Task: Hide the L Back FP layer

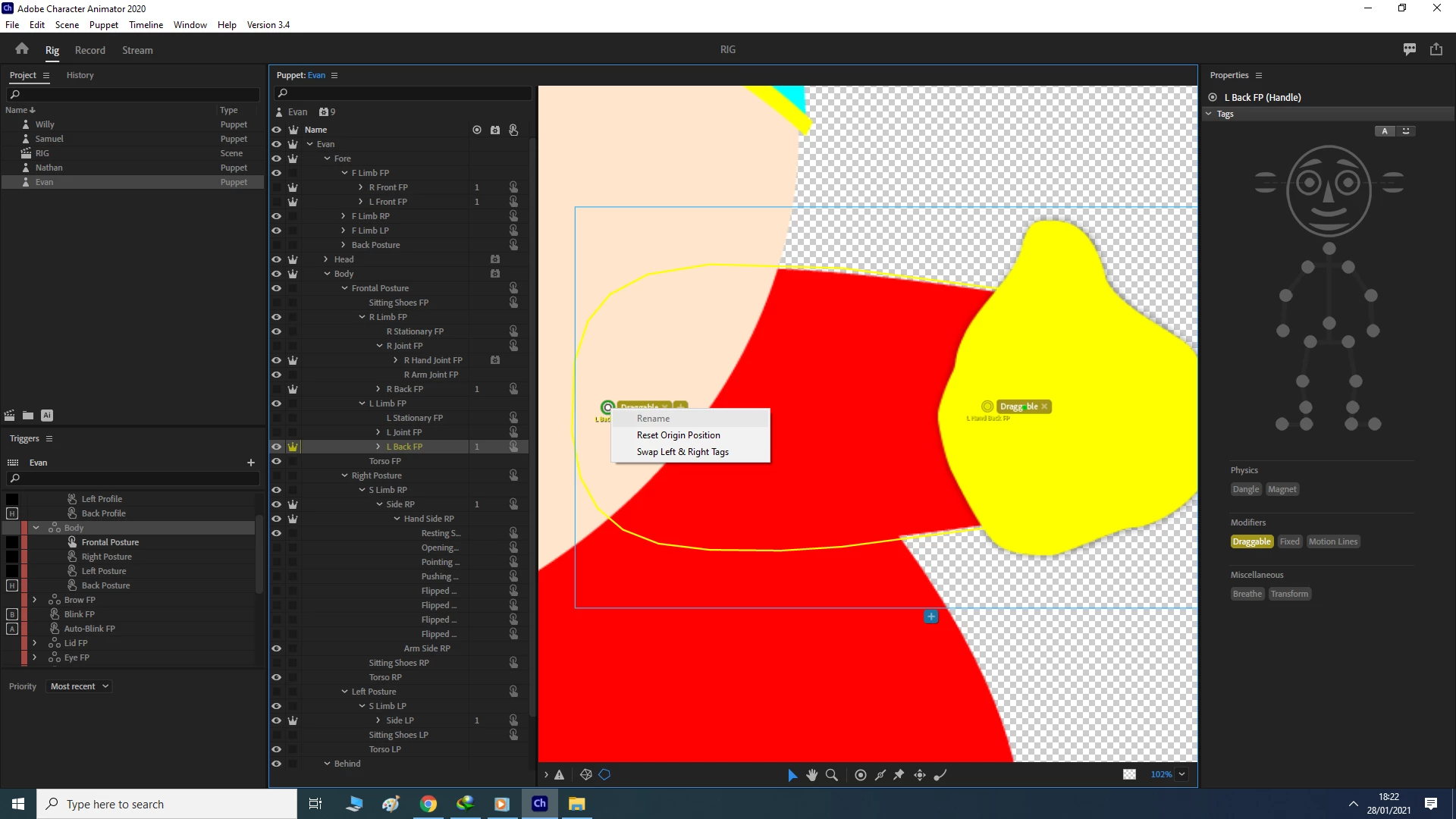Action: tap(276, 447)
